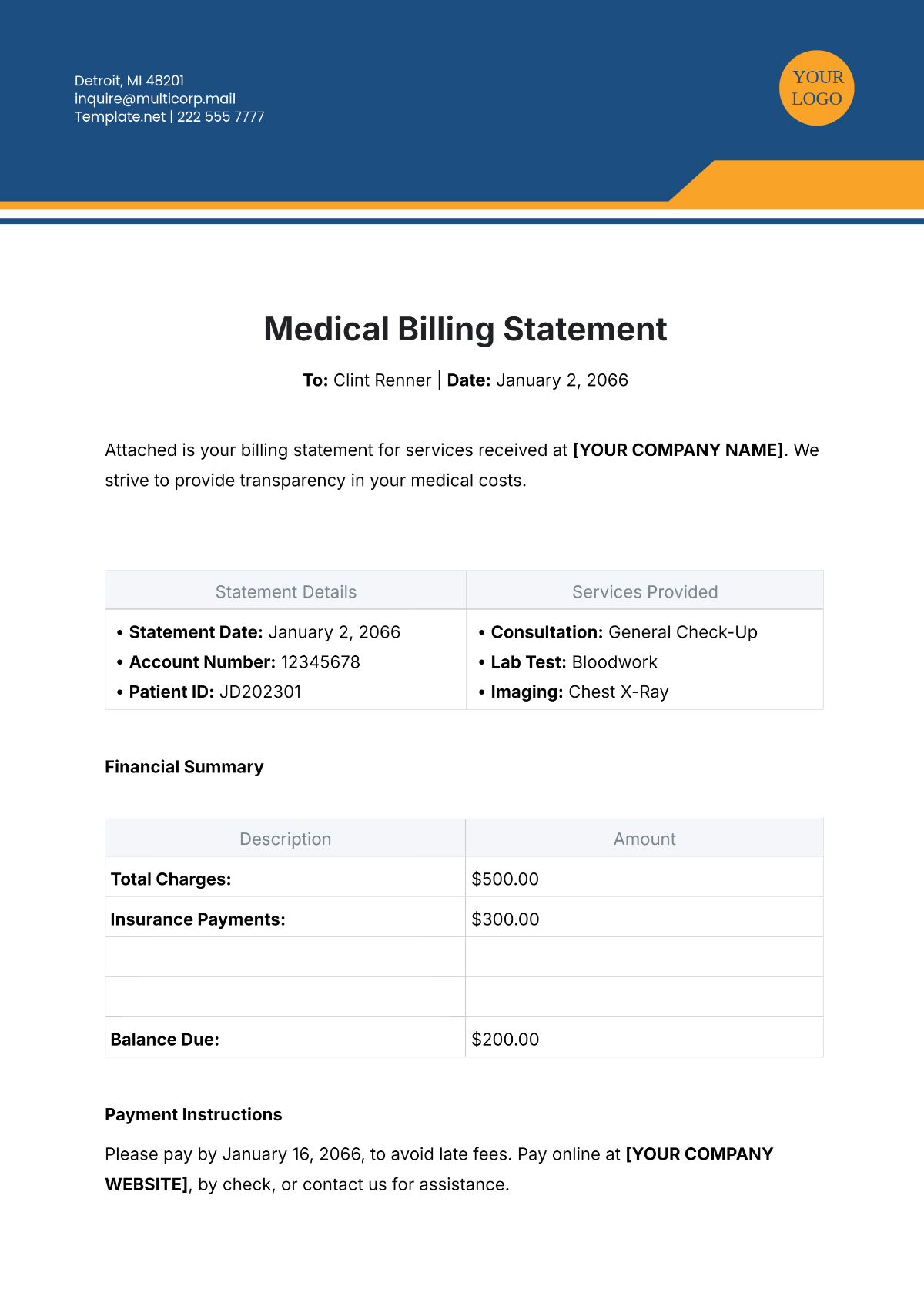Click the Financial Summary heading
Viewport: 924px width, 1306px height.
tap(184, 767)
